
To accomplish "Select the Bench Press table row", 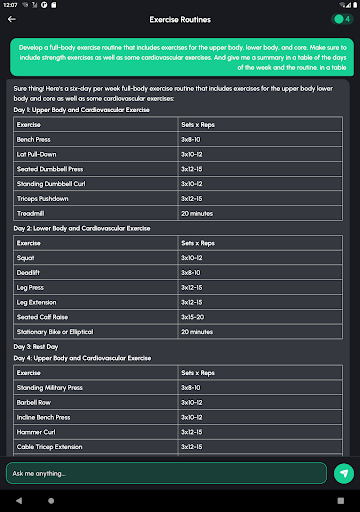I will (x=178, y=139).
